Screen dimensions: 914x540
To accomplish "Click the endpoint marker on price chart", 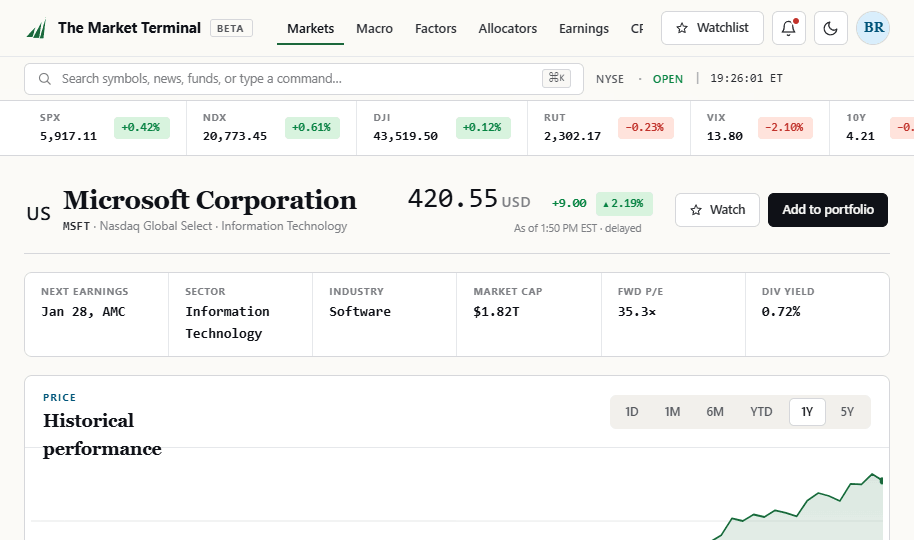I will point(881,481).
